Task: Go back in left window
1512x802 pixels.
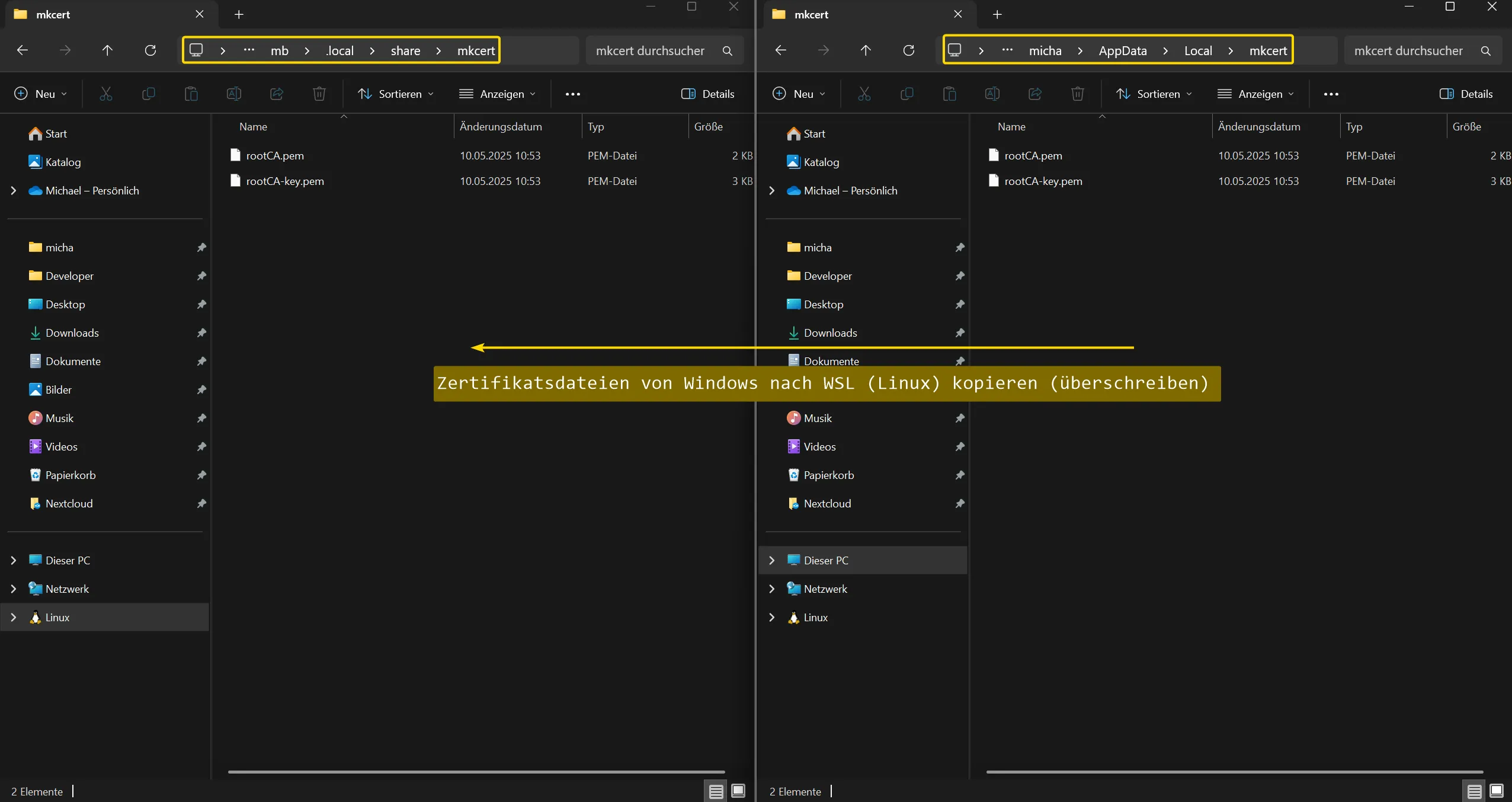Action: click(x=23, y=50)
